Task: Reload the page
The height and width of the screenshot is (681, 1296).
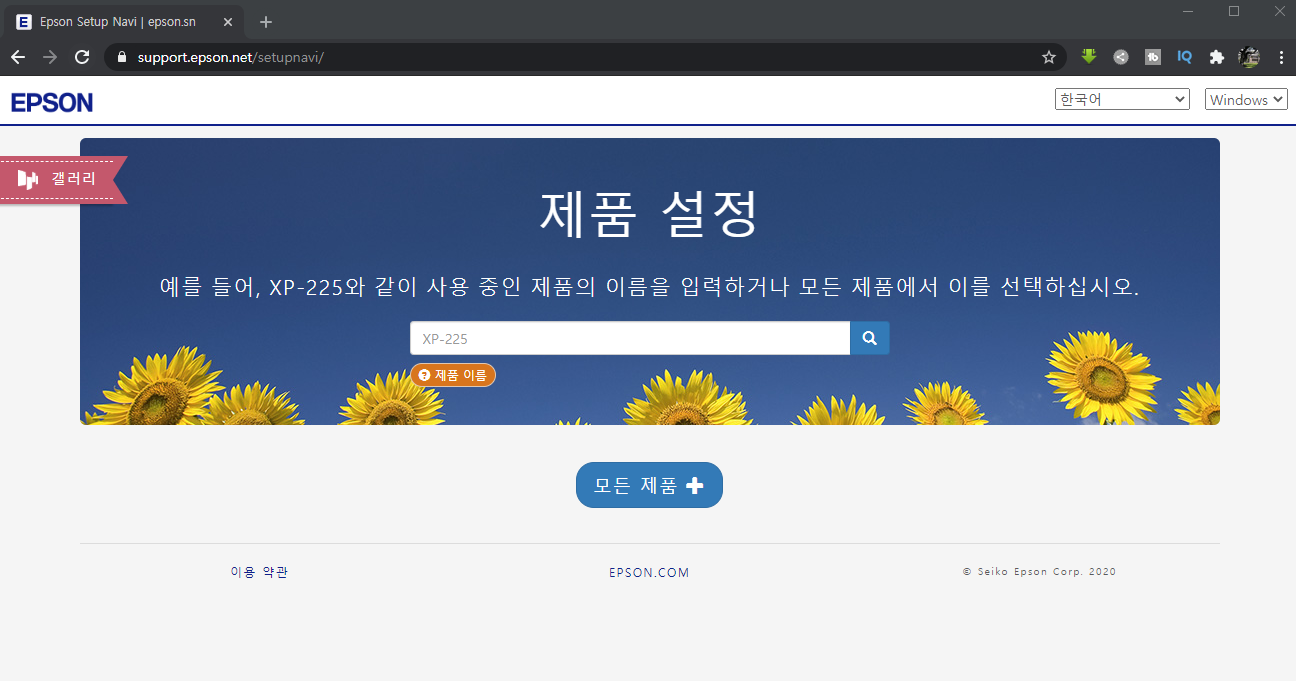Action: pyautogui.click(x=82, y=57)
